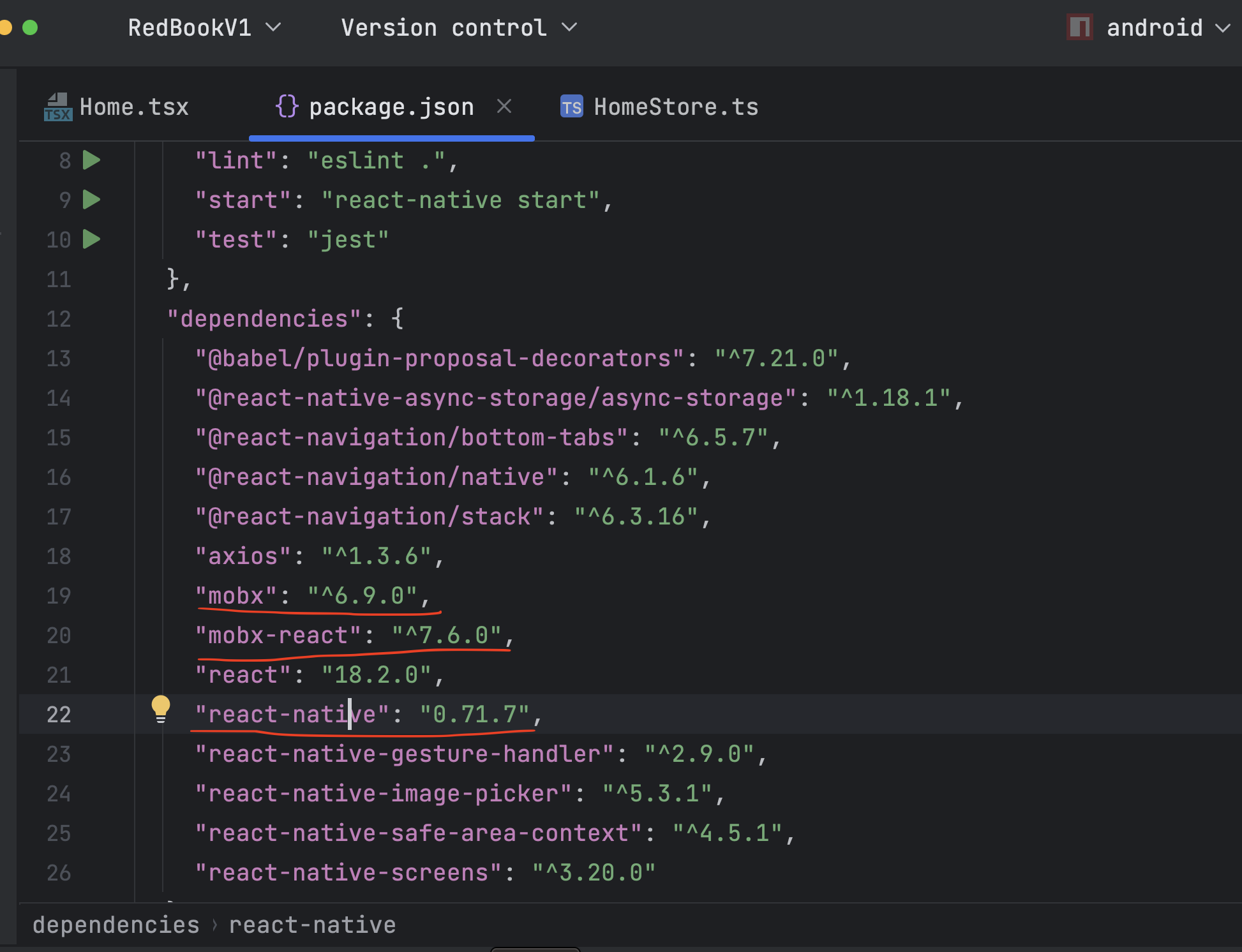
Task: Click the "^7.6.0" mobx-react version
Action: click(447, 635)
